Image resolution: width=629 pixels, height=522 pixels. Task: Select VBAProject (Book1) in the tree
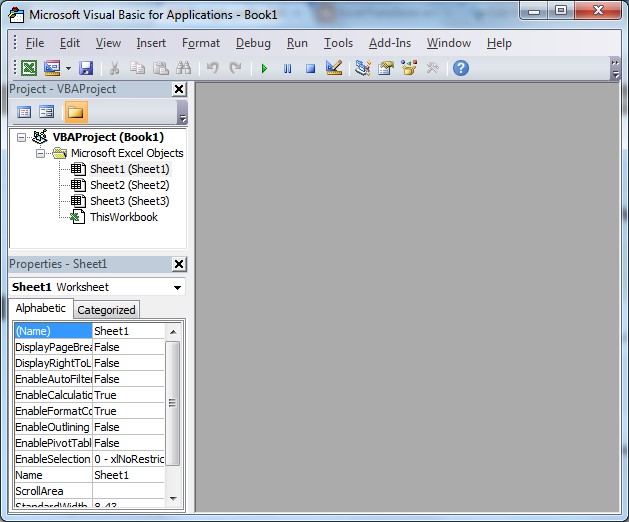(x=108, y=137)
